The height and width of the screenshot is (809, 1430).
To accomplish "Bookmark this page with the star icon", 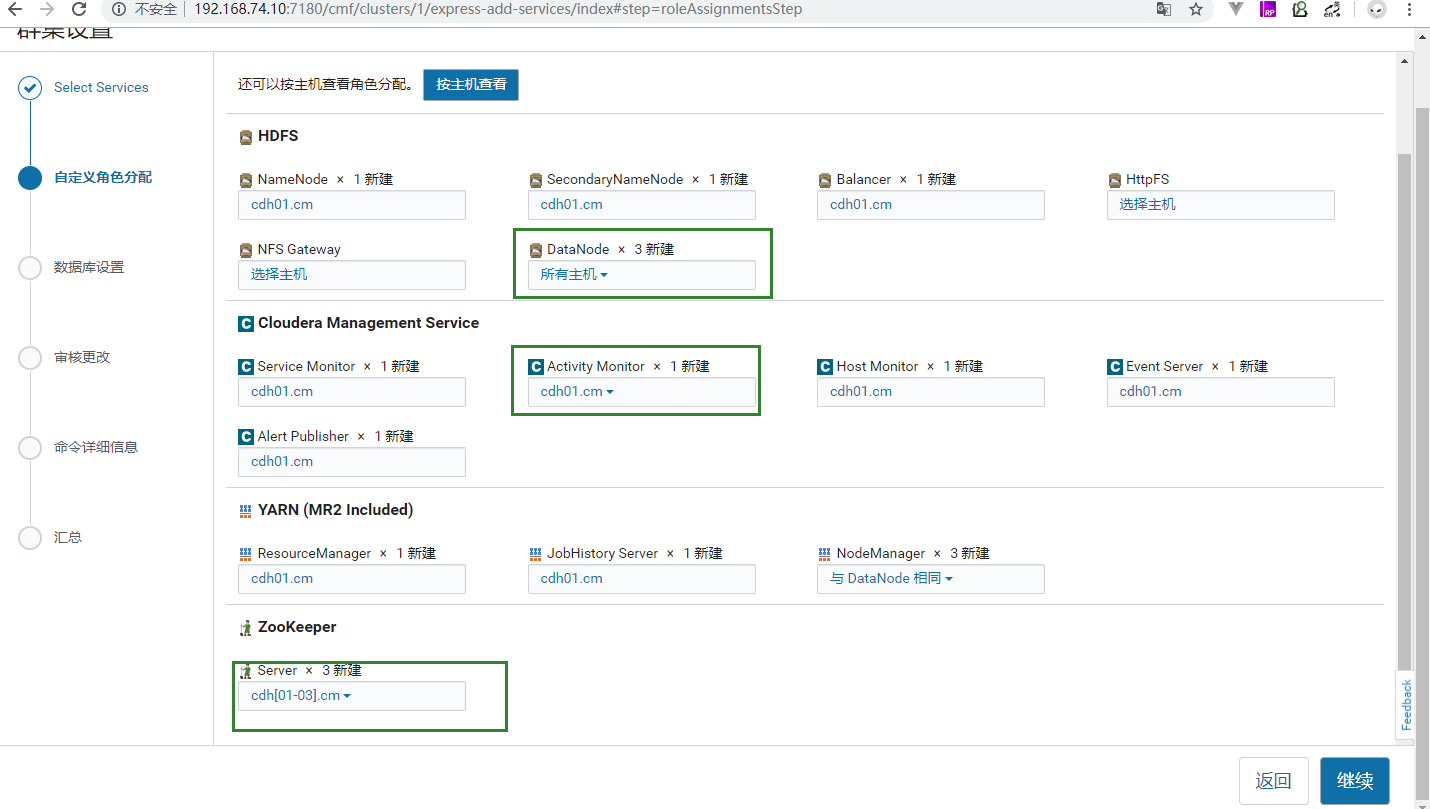I will pos(1196,9).
